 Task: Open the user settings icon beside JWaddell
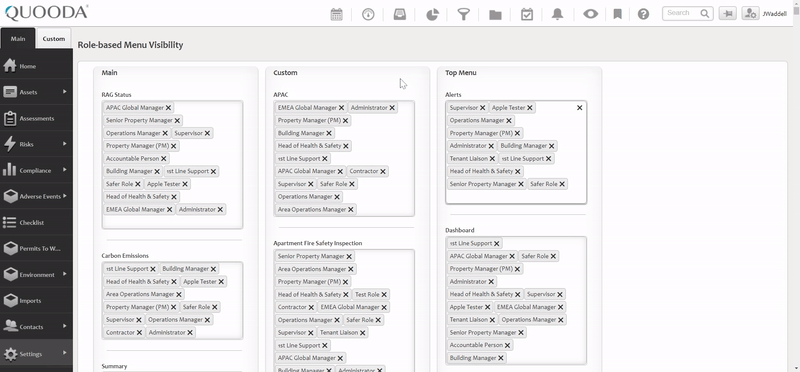[750, 14]
